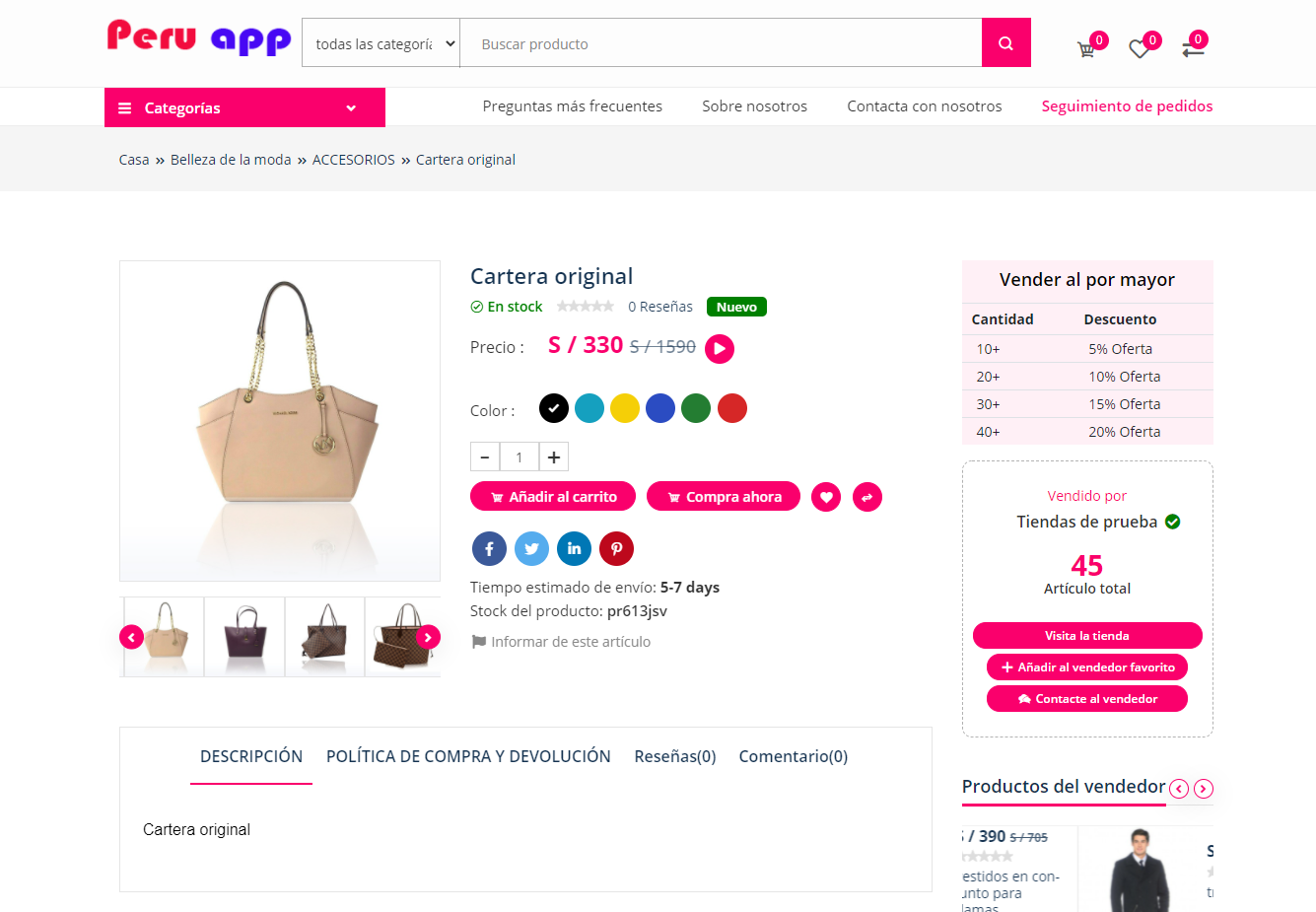Open the Reseñas(0) tab
Viewport: 1316px width, 912px height.
tap(675, 756)
